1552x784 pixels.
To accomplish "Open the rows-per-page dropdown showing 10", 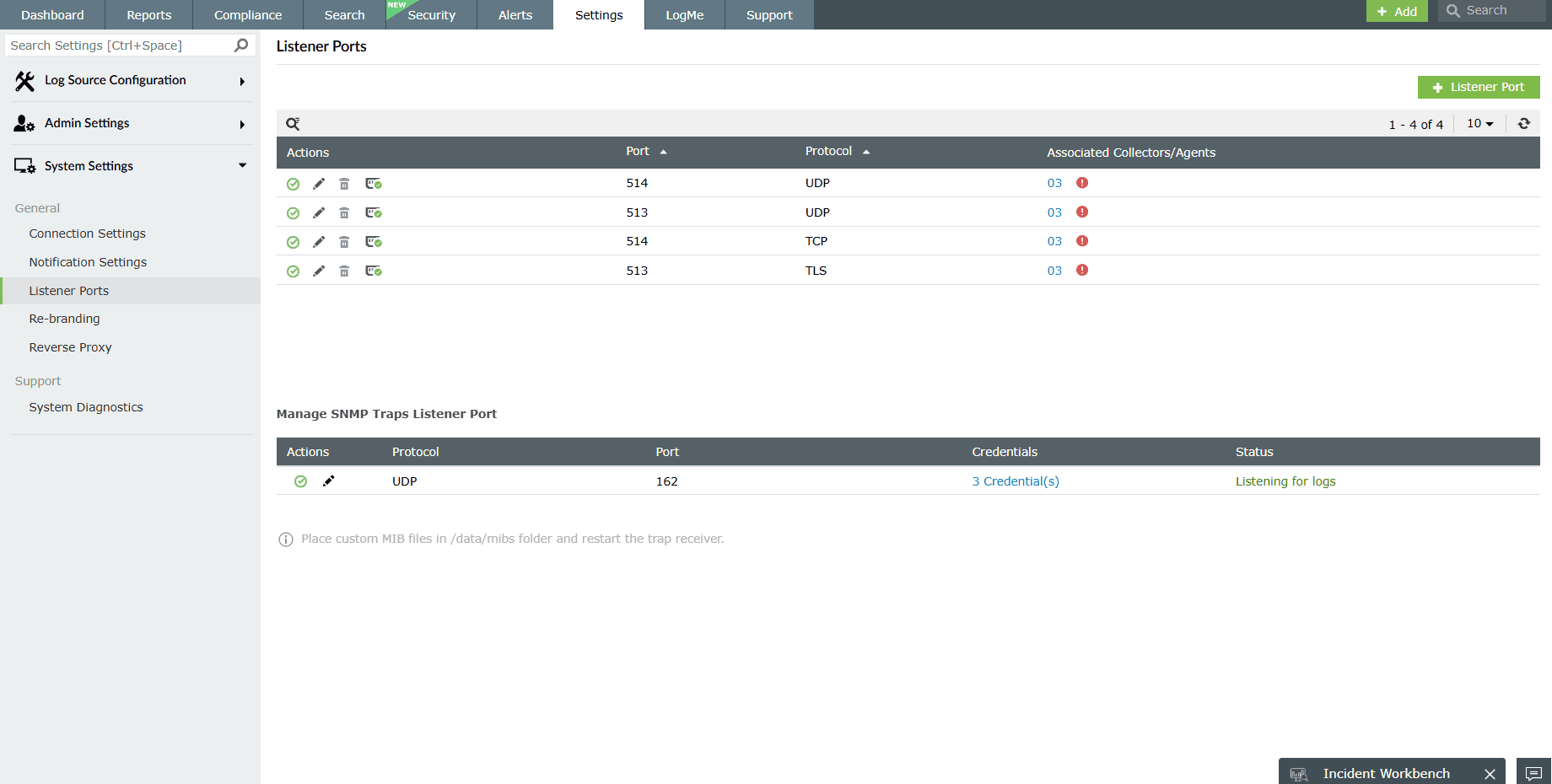I will pyautogui.click(x=1479, y=123).
